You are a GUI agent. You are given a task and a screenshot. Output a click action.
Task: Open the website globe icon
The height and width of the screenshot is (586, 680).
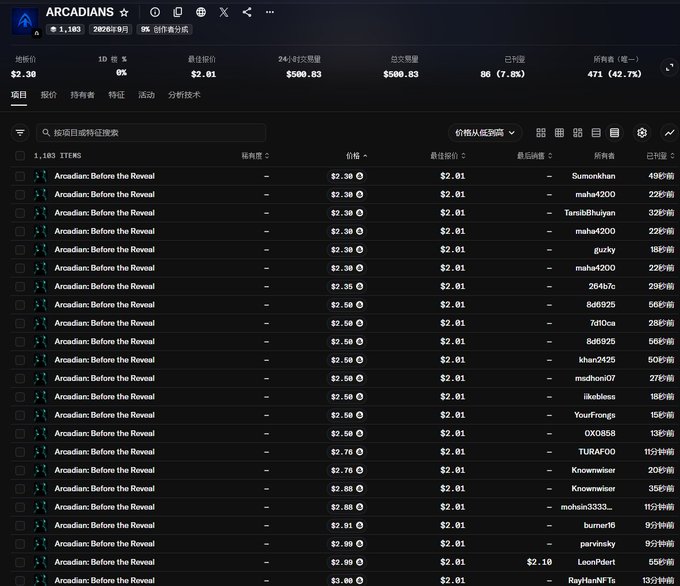(201, 12)
